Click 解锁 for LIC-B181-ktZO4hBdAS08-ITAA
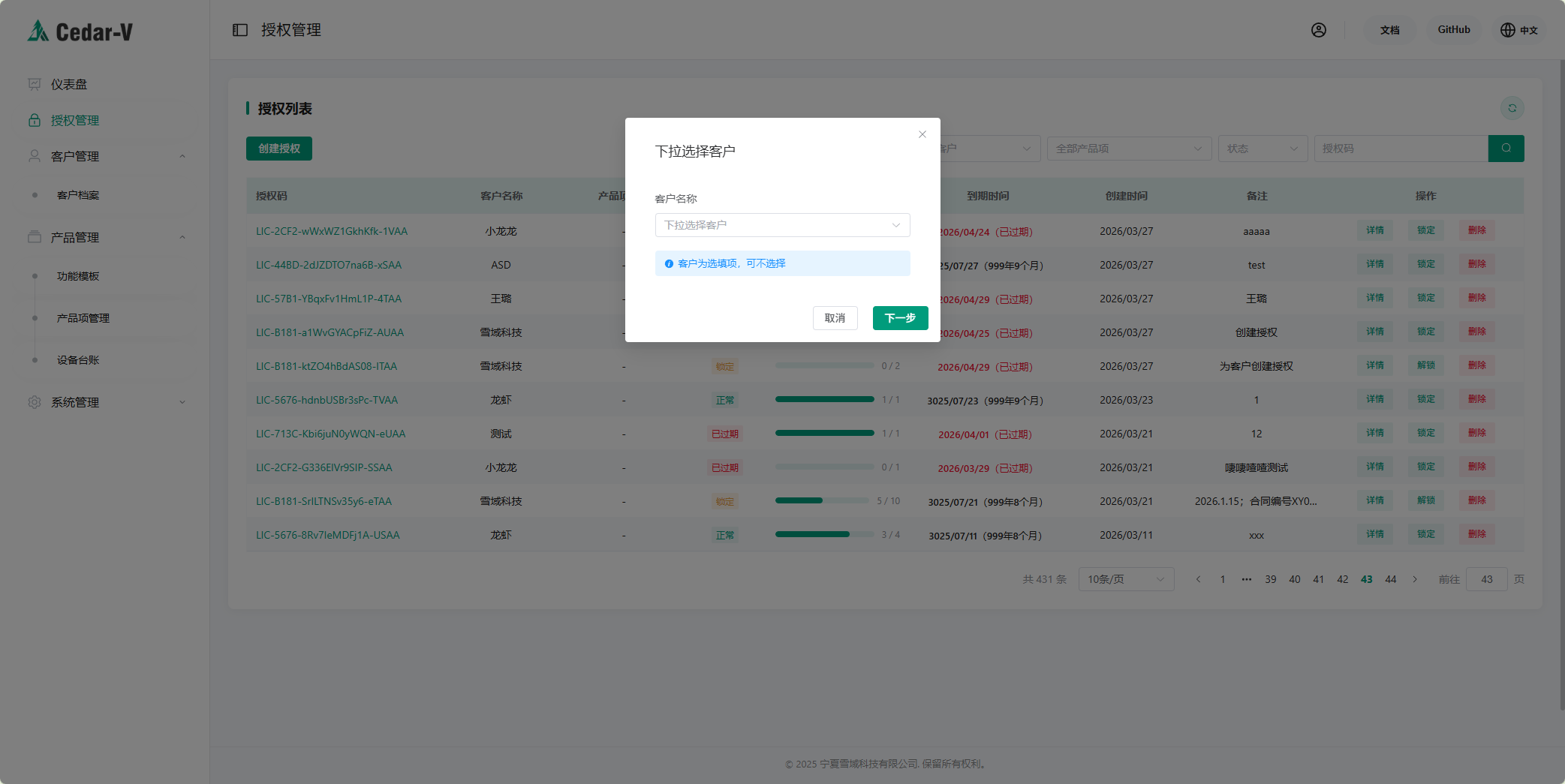 point(1426,365)
